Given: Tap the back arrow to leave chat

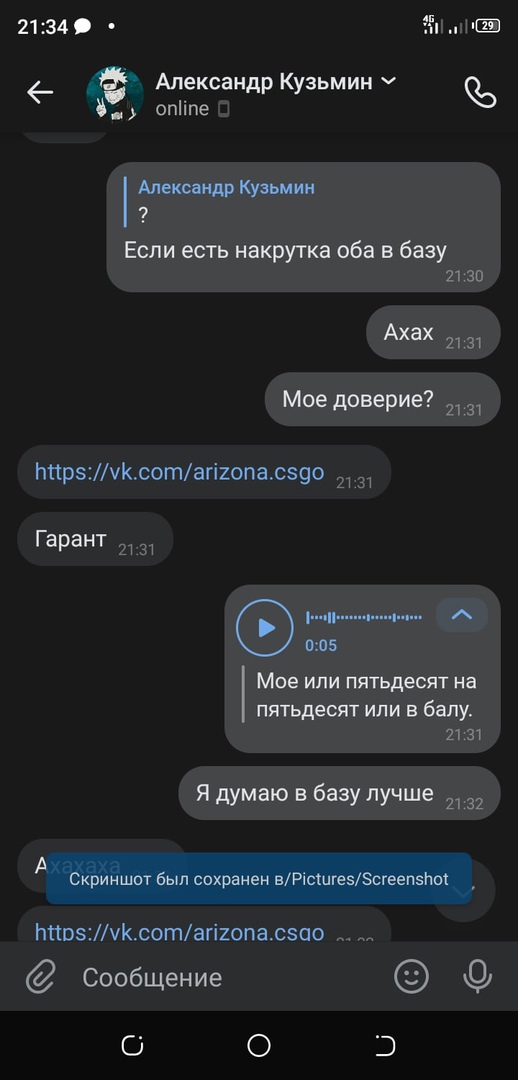Looking at the screenshot, I should coord(40,92).
